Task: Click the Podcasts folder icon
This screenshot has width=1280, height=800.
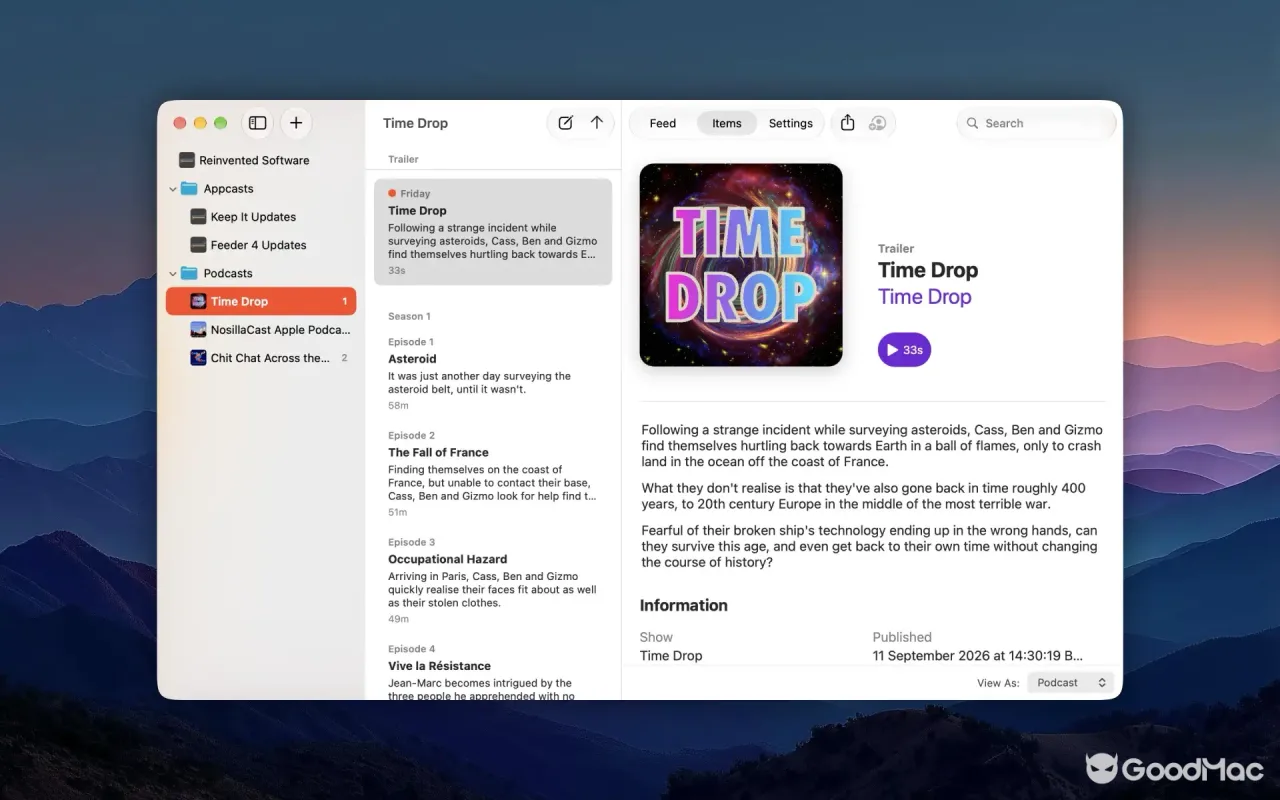Action: click(189, 273)
